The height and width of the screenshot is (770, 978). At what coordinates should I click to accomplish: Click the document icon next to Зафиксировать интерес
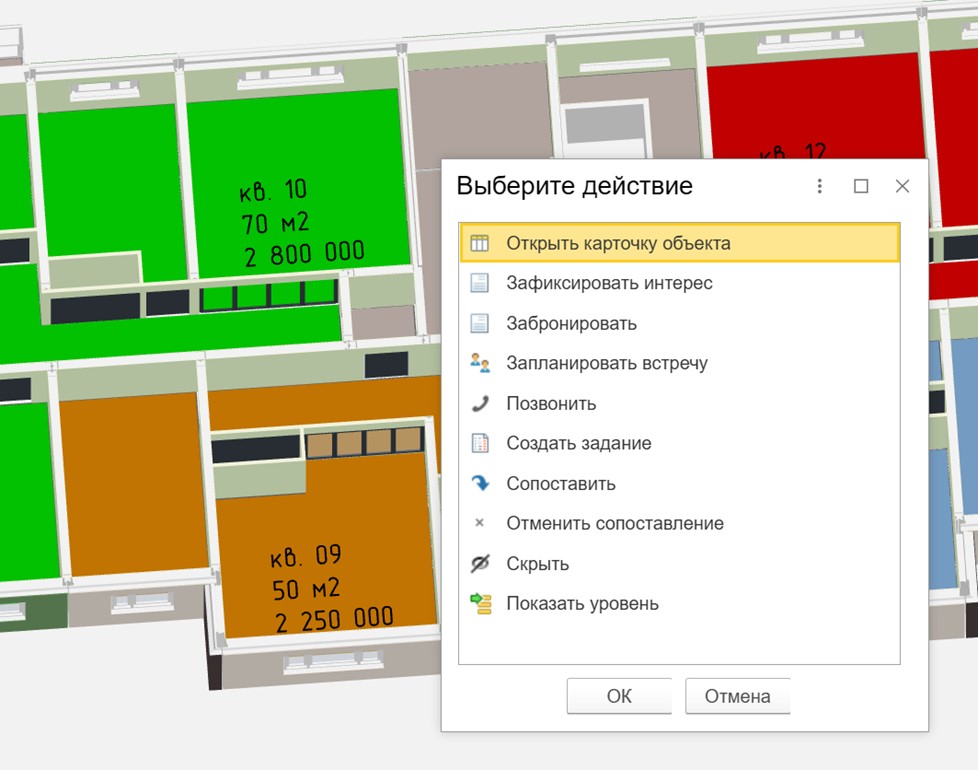tap(480, 283)
